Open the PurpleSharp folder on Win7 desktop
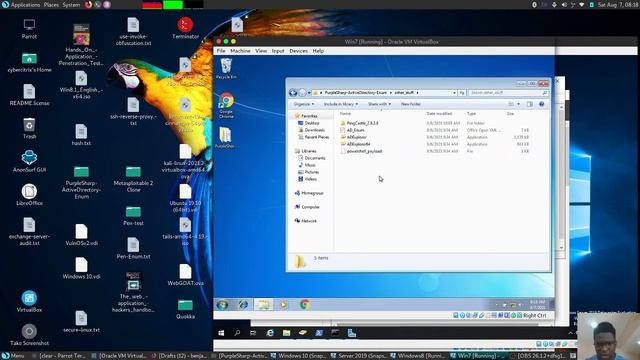The image size is (640, 360). [226, 138]
